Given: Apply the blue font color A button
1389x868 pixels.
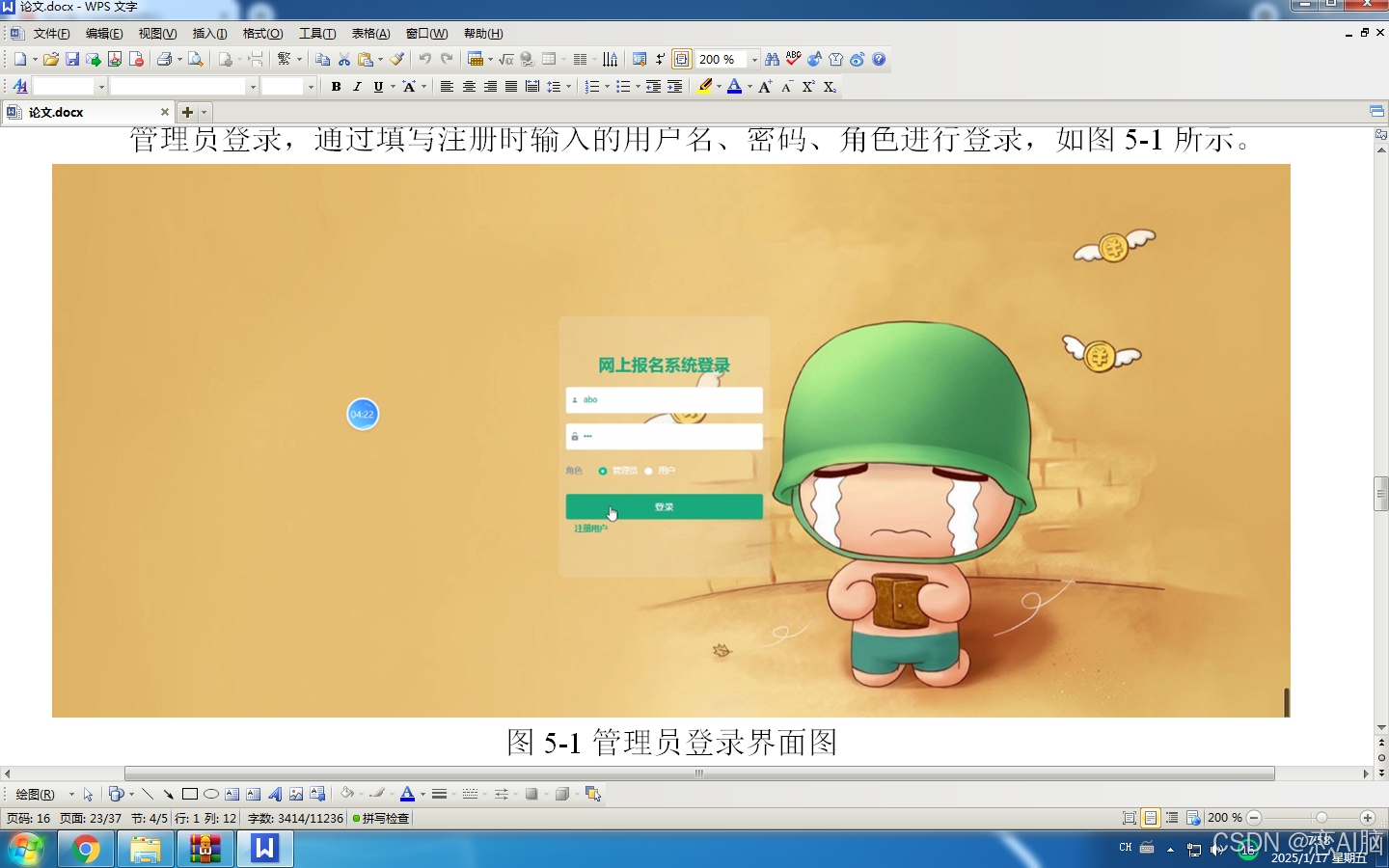Looking at the screenshot, I should [x=735, y=87].
